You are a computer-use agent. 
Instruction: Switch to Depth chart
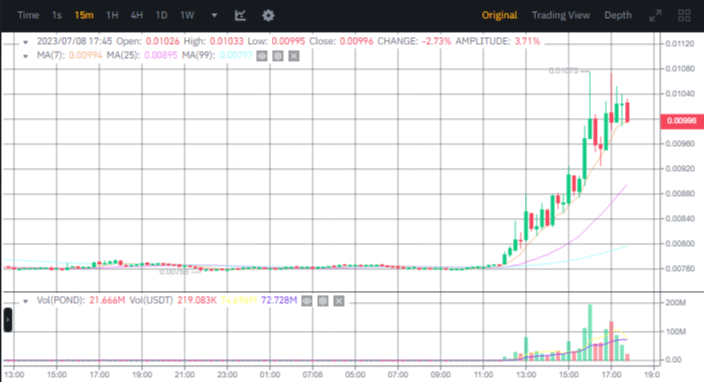[618, 15]
